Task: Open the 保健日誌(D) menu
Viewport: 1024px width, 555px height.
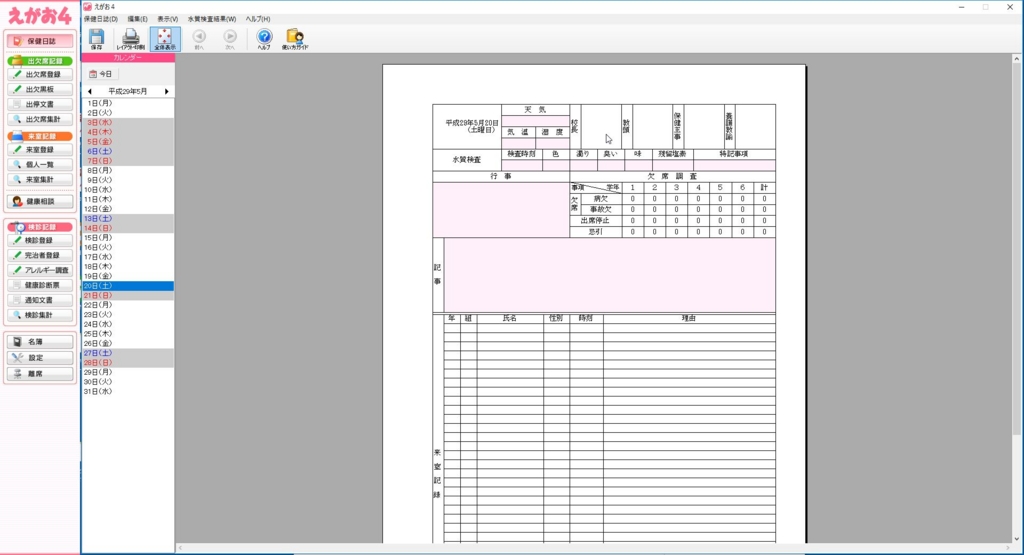Action: (x=101, y=19)
